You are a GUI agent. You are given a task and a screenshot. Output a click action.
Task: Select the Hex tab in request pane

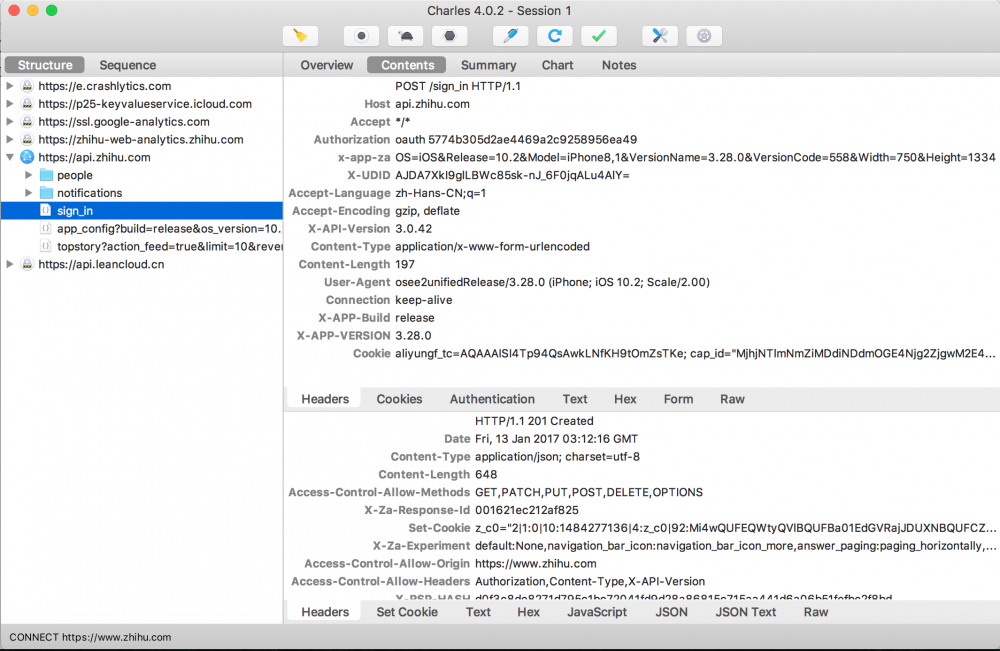click(625, 399)
